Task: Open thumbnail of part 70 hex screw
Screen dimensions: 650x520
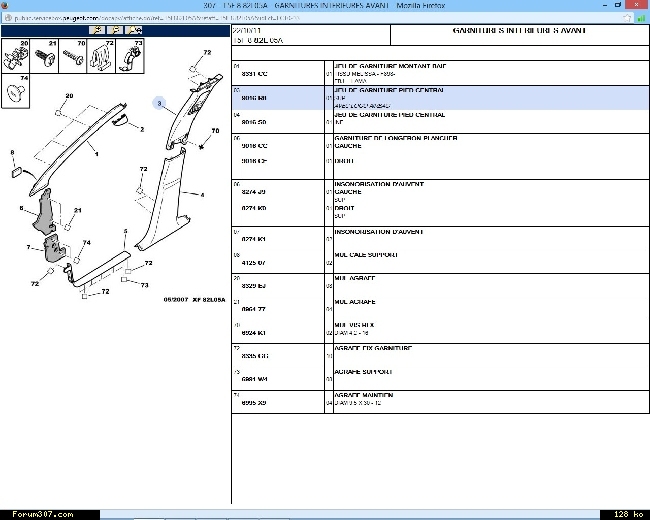Action: coord(73,56)
